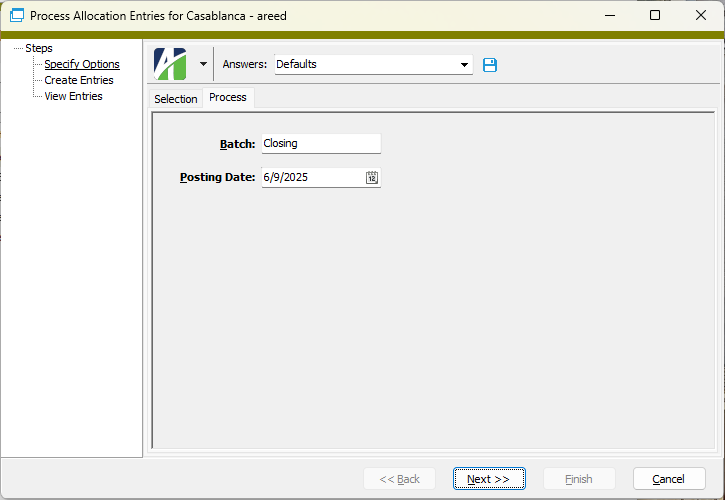Go to the Create Entries step
Screen dimensions: 725x500
click(x=79, y=80)
